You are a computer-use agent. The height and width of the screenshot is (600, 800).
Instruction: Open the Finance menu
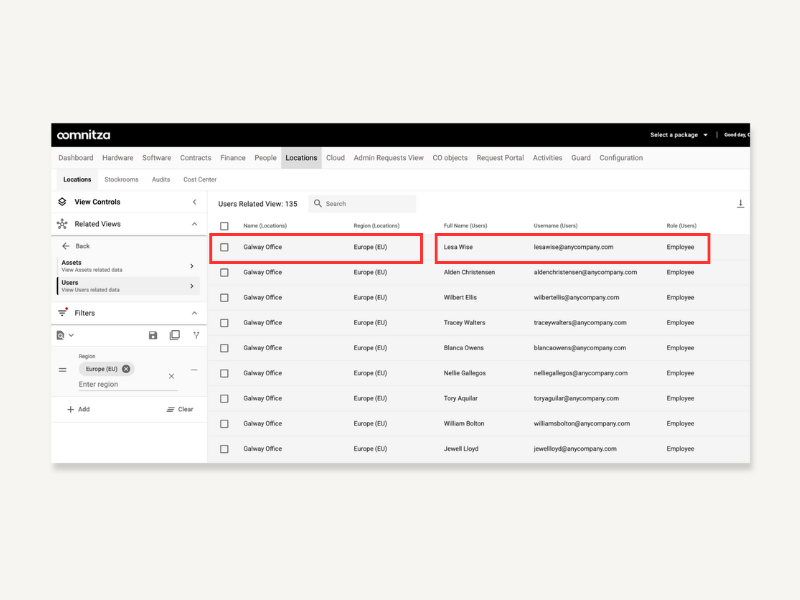click(x=233, y=158)
